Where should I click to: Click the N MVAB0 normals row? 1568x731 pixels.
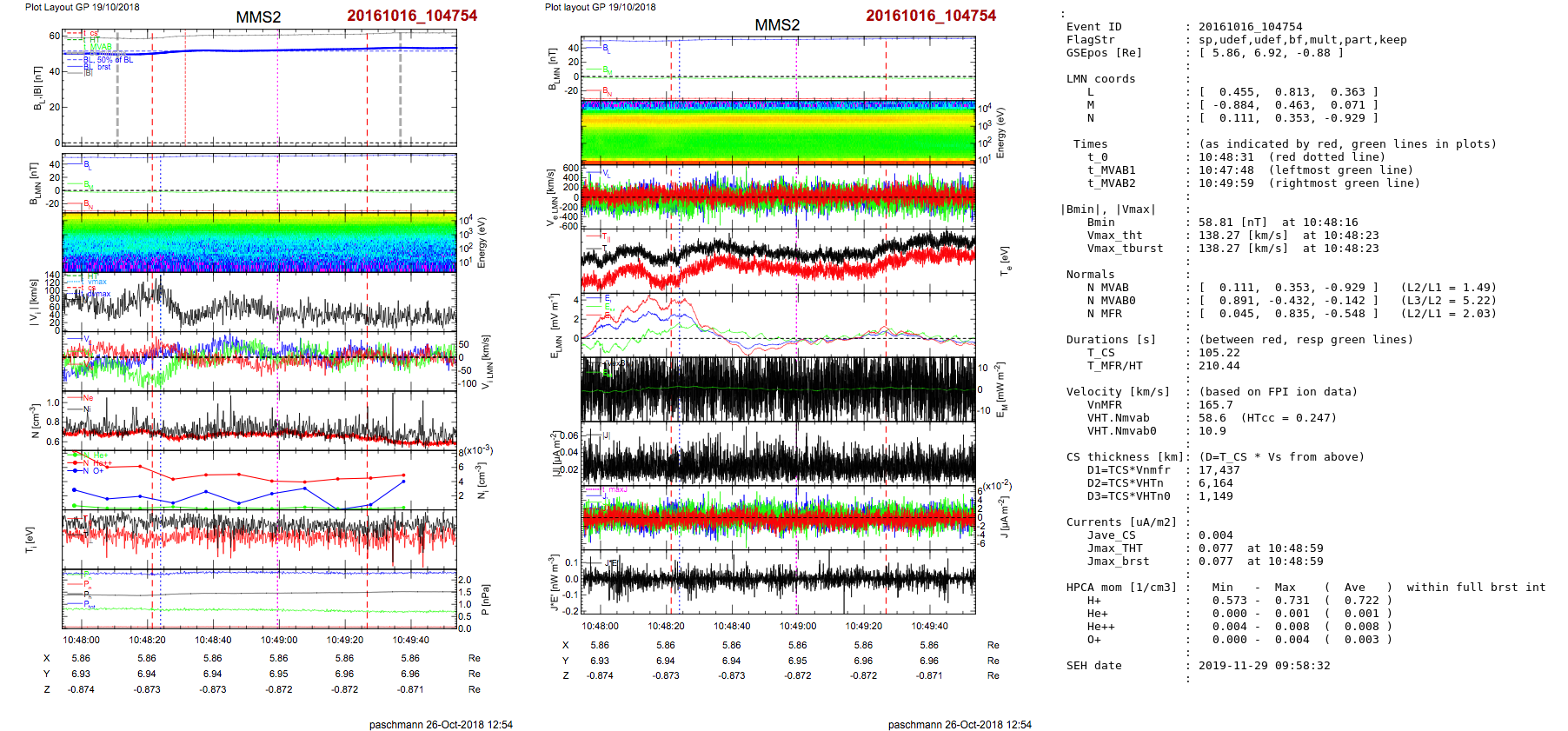point(1286,301)
